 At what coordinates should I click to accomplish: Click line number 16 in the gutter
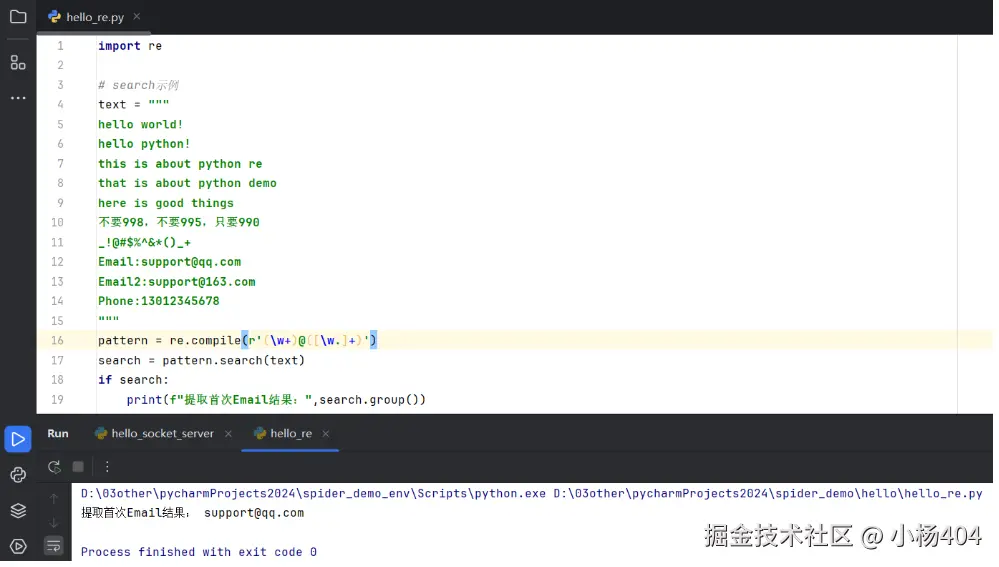tap(57, 340)
